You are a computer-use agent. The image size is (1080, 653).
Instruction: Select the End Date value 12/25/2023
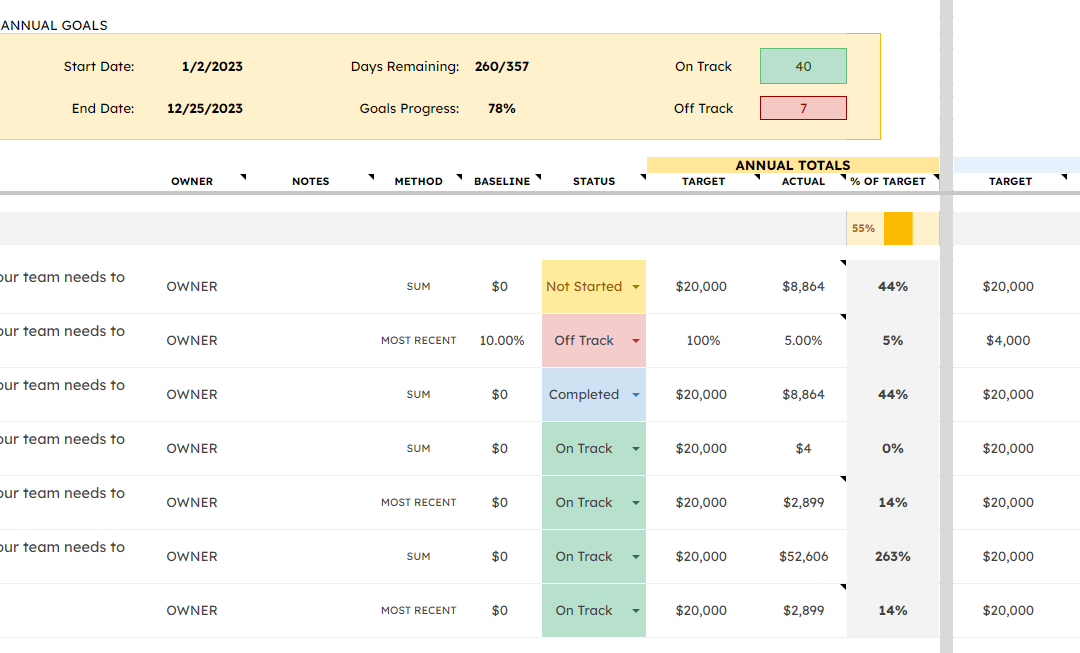pos(205,109)
